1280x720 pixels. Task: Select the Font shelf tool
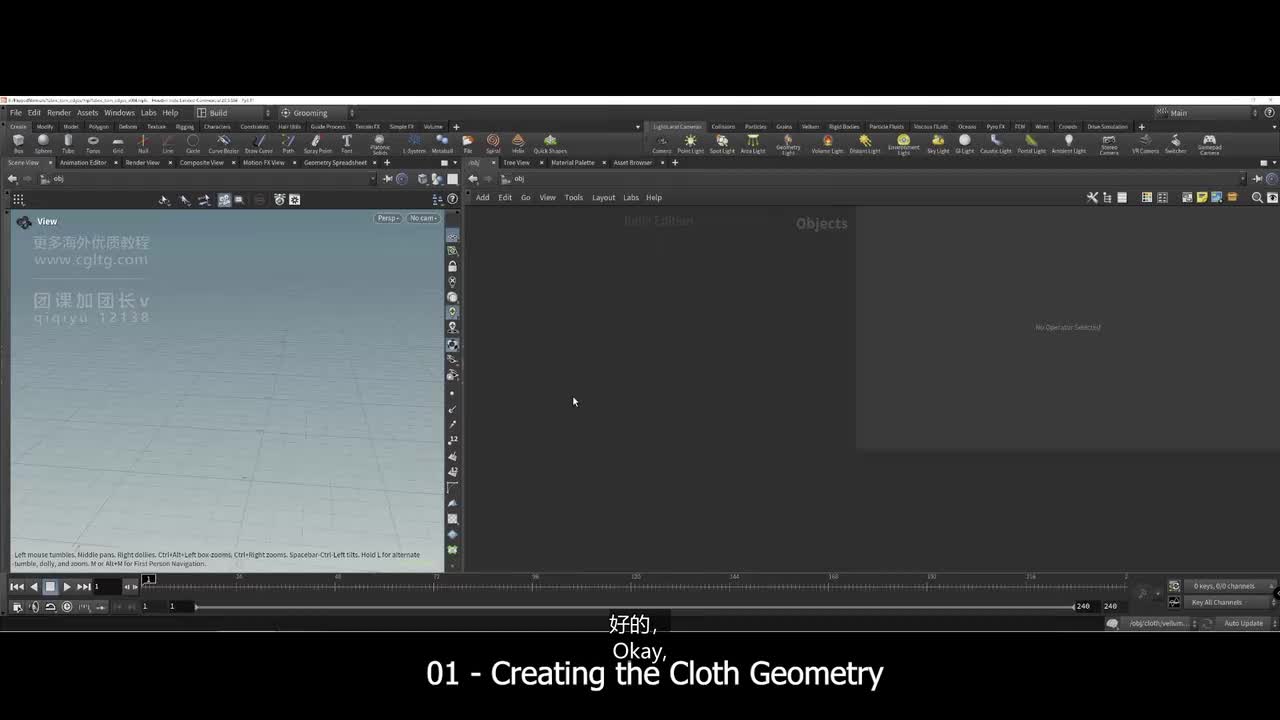coord(347,144)
